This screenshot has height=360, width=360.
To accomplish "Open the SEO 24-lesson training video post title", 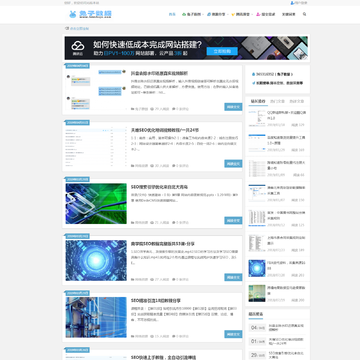I will click(165, 130).
